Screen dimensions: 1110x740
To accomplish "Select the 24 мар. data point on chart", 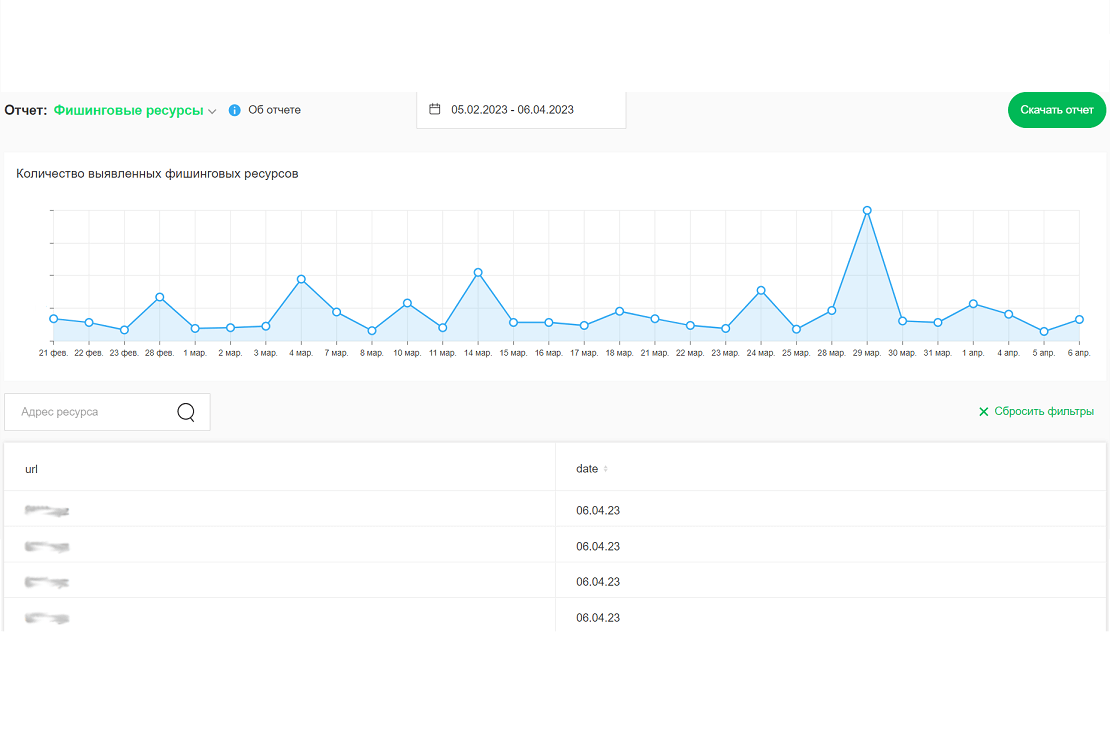I will 761,290.
